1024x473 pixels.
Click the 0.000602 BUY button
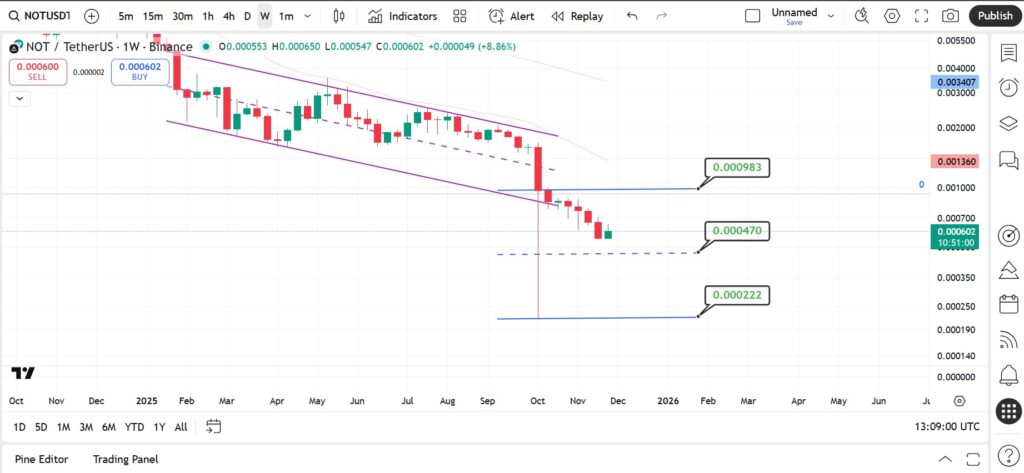140,72
